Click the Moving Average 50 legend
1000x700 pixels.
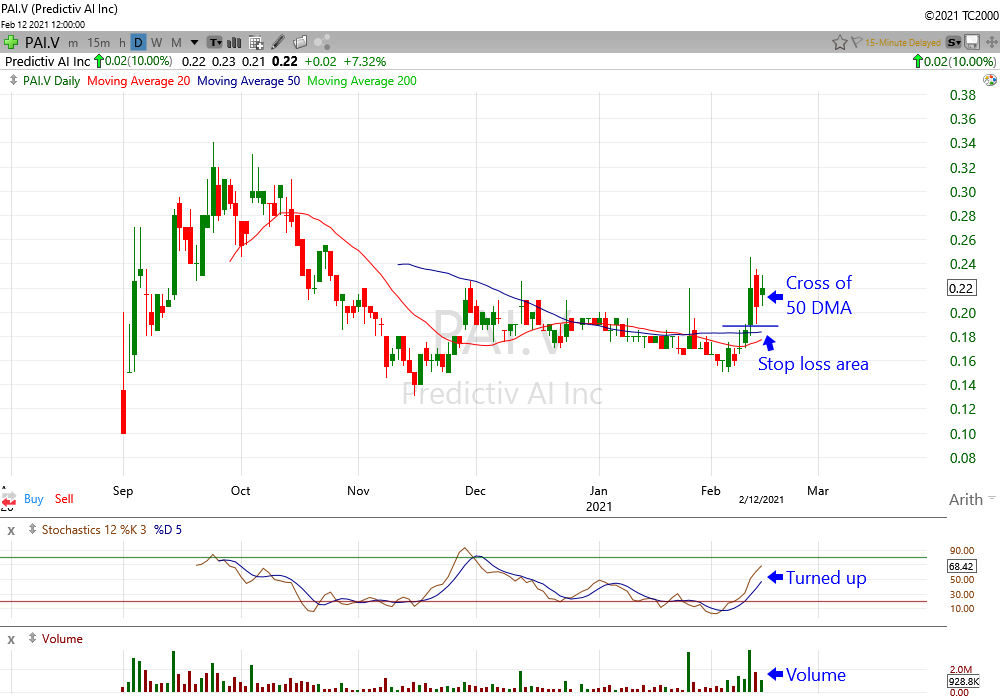[x=248, y=81]
